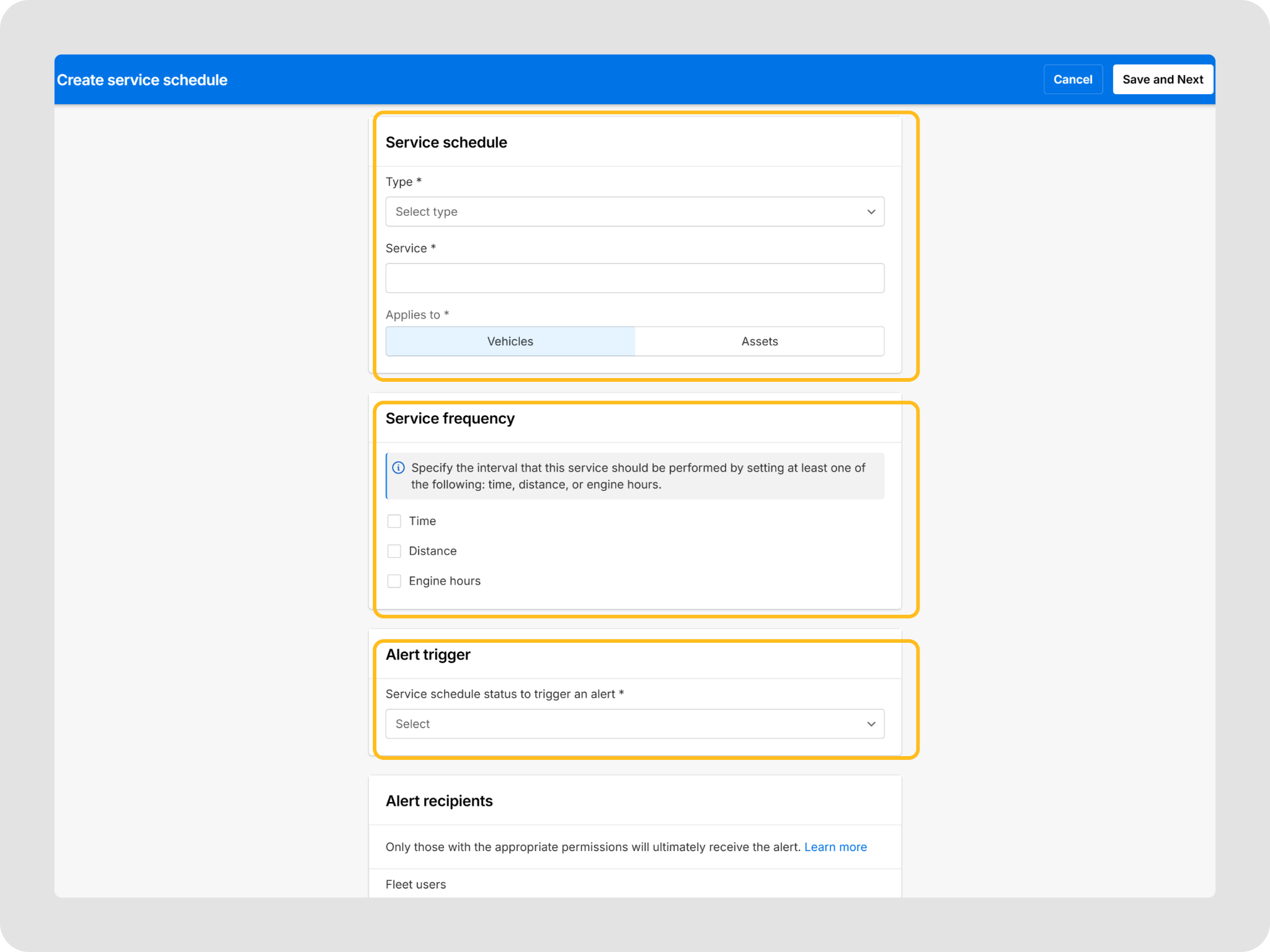Select the Vehicles option
1270x952 pixels.
510,342
